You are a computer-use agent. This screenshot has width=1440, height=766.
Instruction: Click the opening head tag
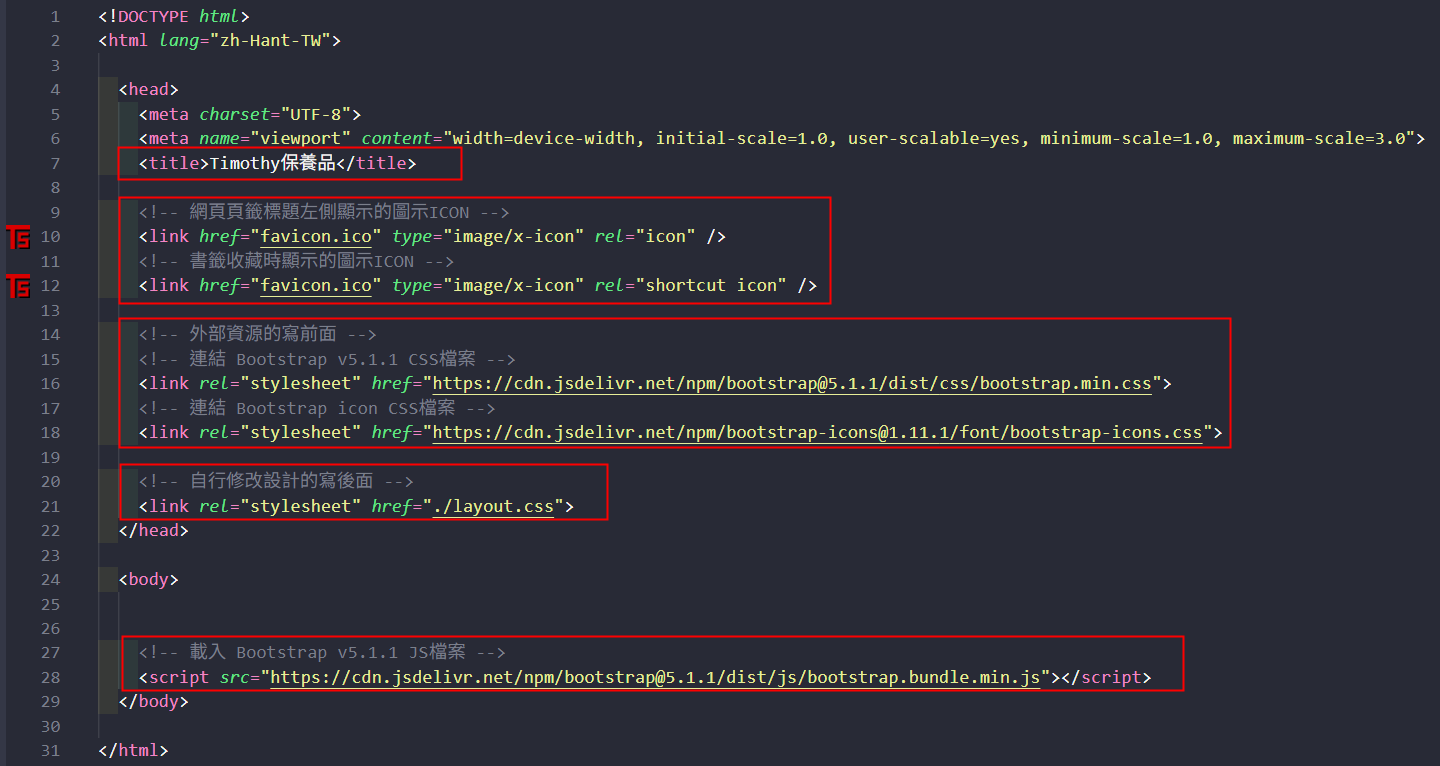(x=148, y=90)
